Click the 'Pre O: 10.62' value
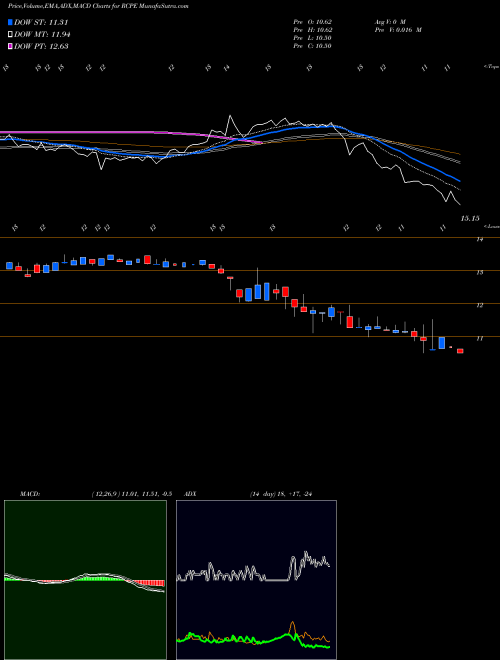 click(312, 21)
